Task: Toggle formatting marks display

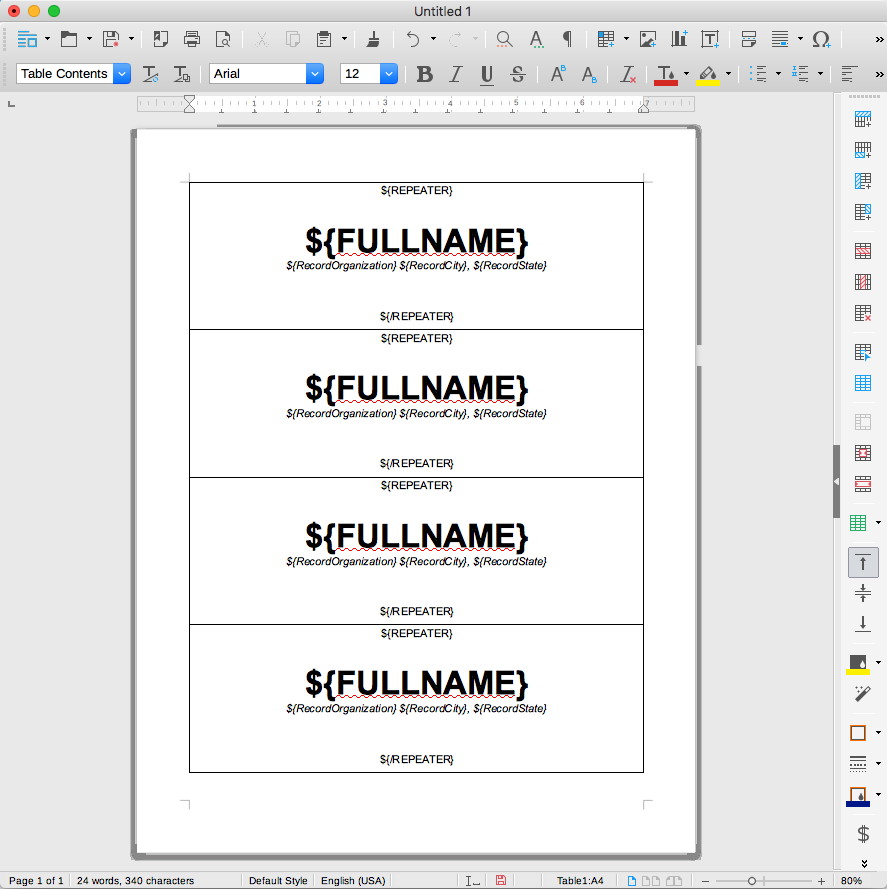Action: pyautogui.click(x=567, y=39)
